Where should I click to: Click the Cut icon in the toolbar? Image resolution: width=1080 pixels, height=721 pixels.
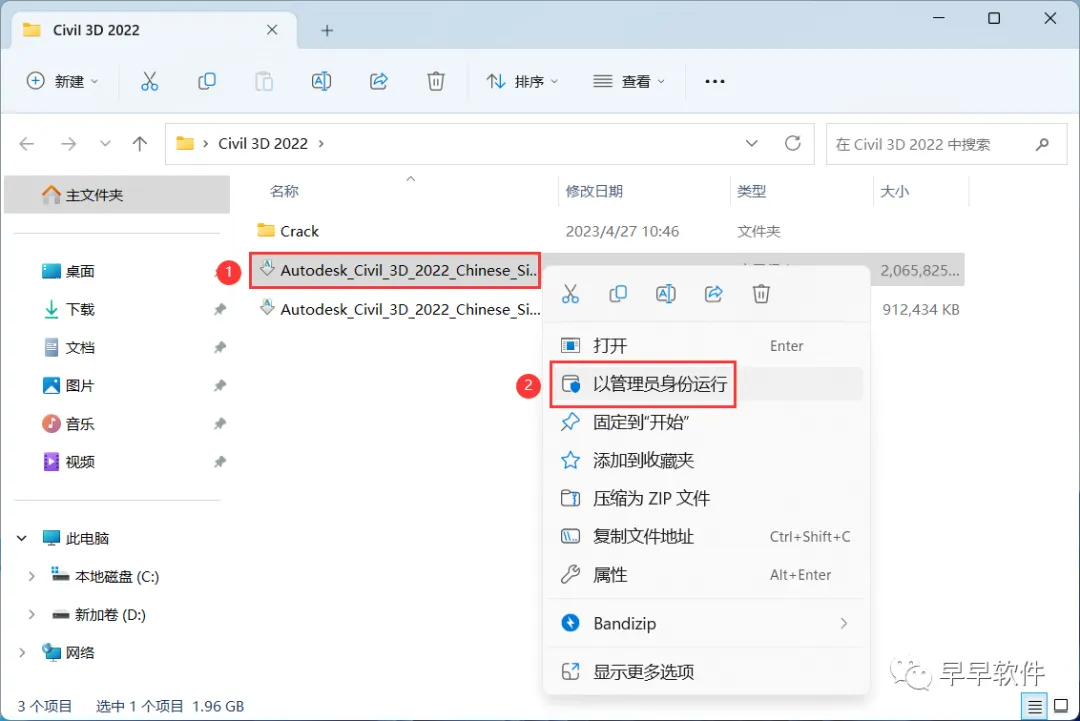pyautogui.click(x=149, y=81)
